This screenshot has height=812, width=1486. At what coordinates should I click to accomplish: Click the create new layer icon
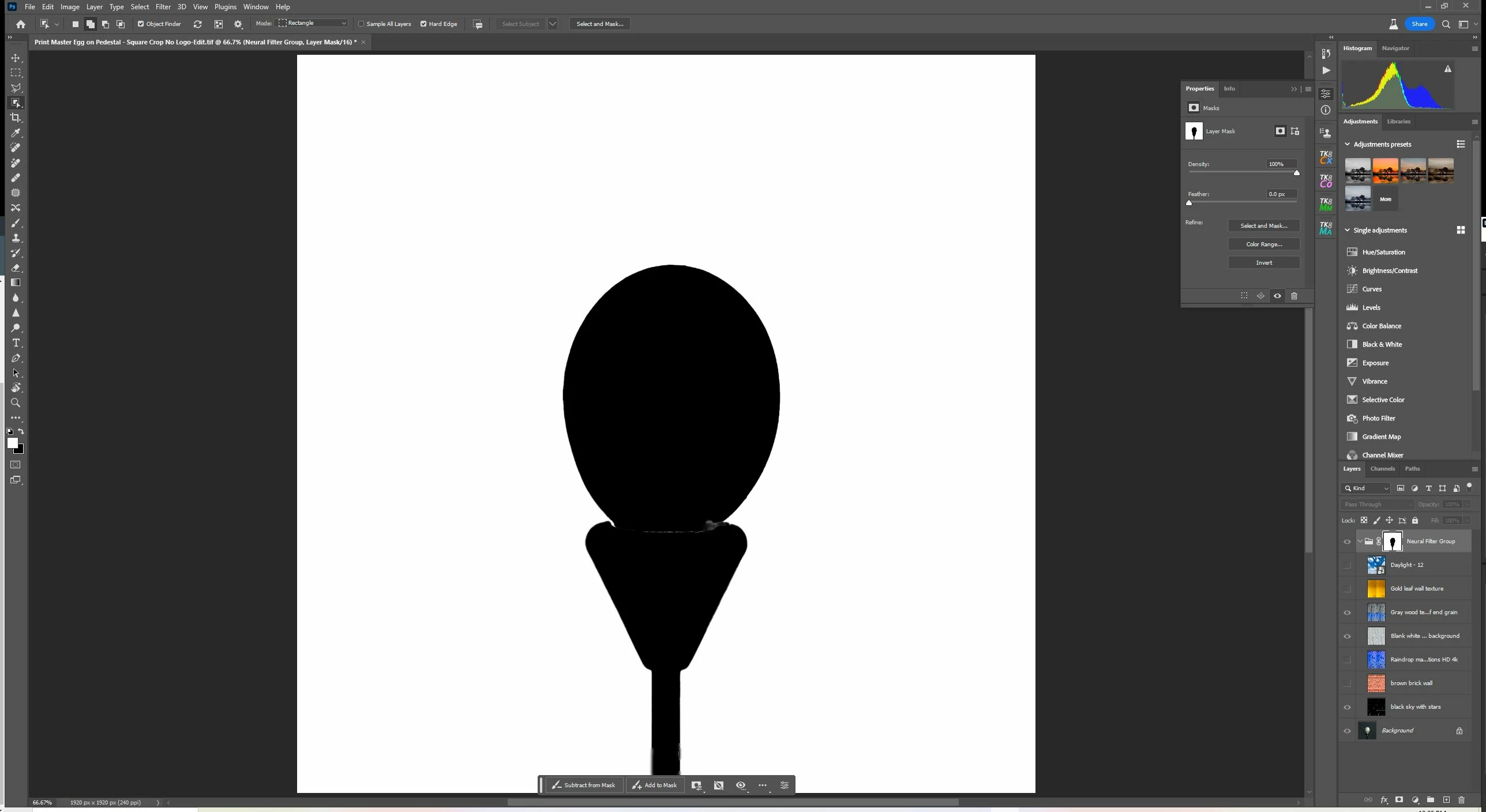(x=1446, y=800)
